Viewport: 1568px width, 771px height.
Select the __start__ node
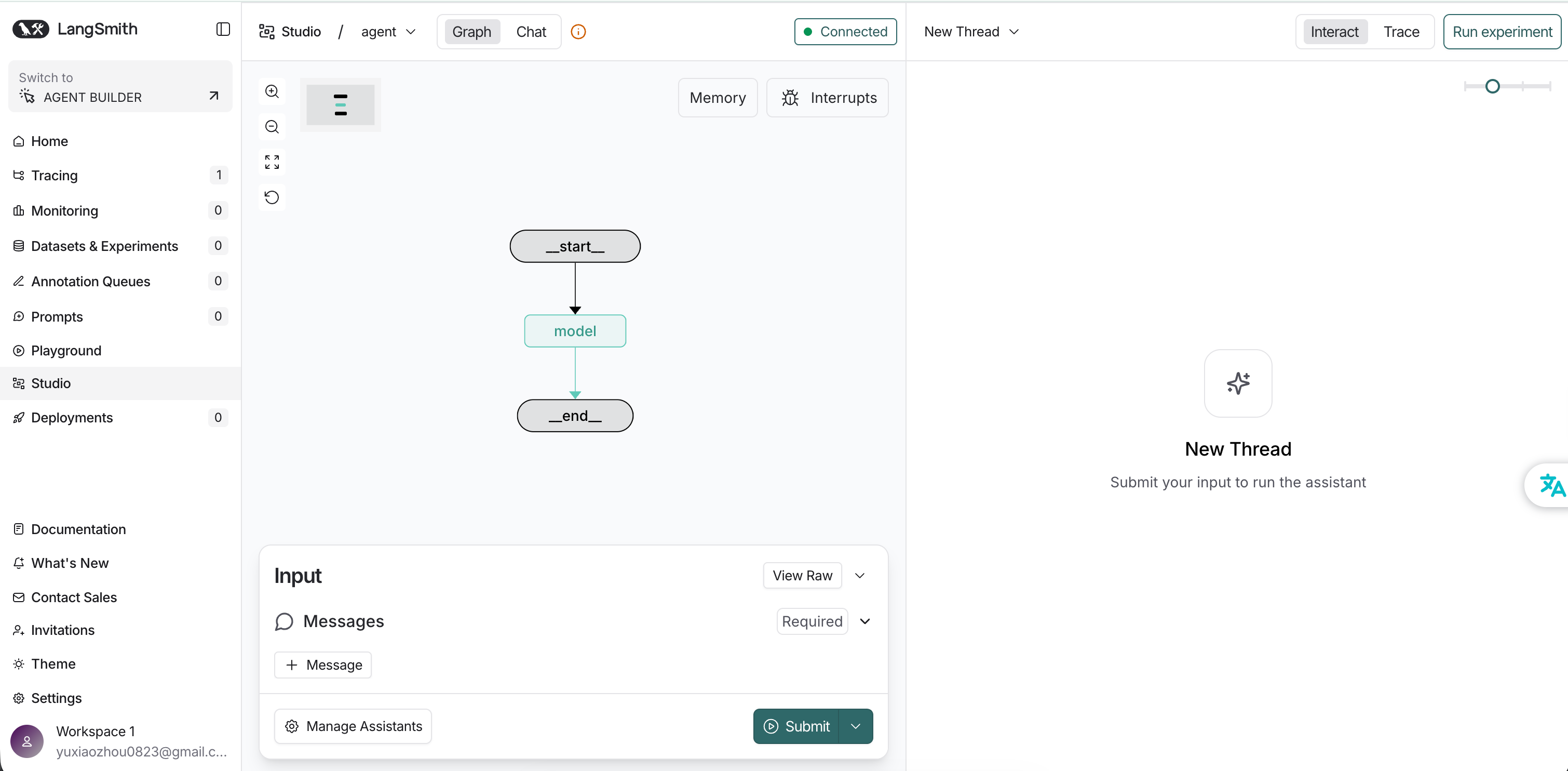point(575,246)
